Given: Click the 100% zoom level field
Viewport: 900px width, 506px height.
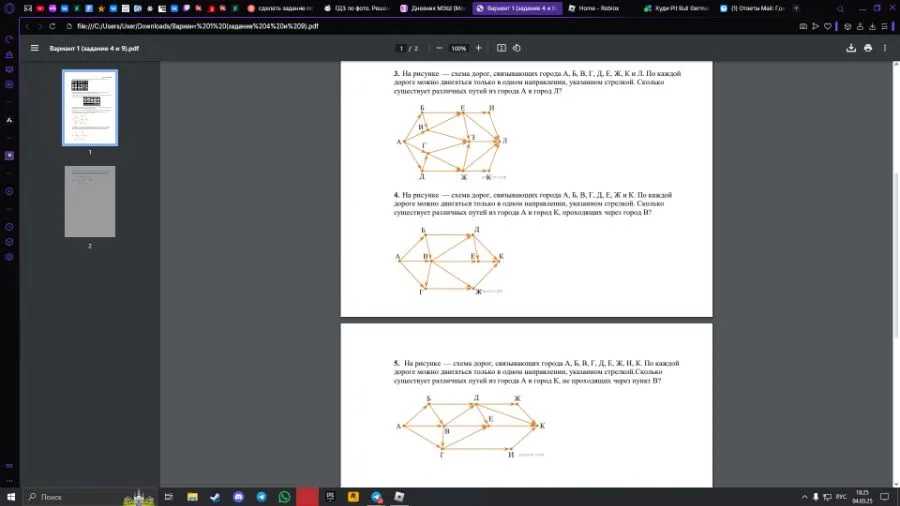Looking at the screenshot, I should point(458,48).
